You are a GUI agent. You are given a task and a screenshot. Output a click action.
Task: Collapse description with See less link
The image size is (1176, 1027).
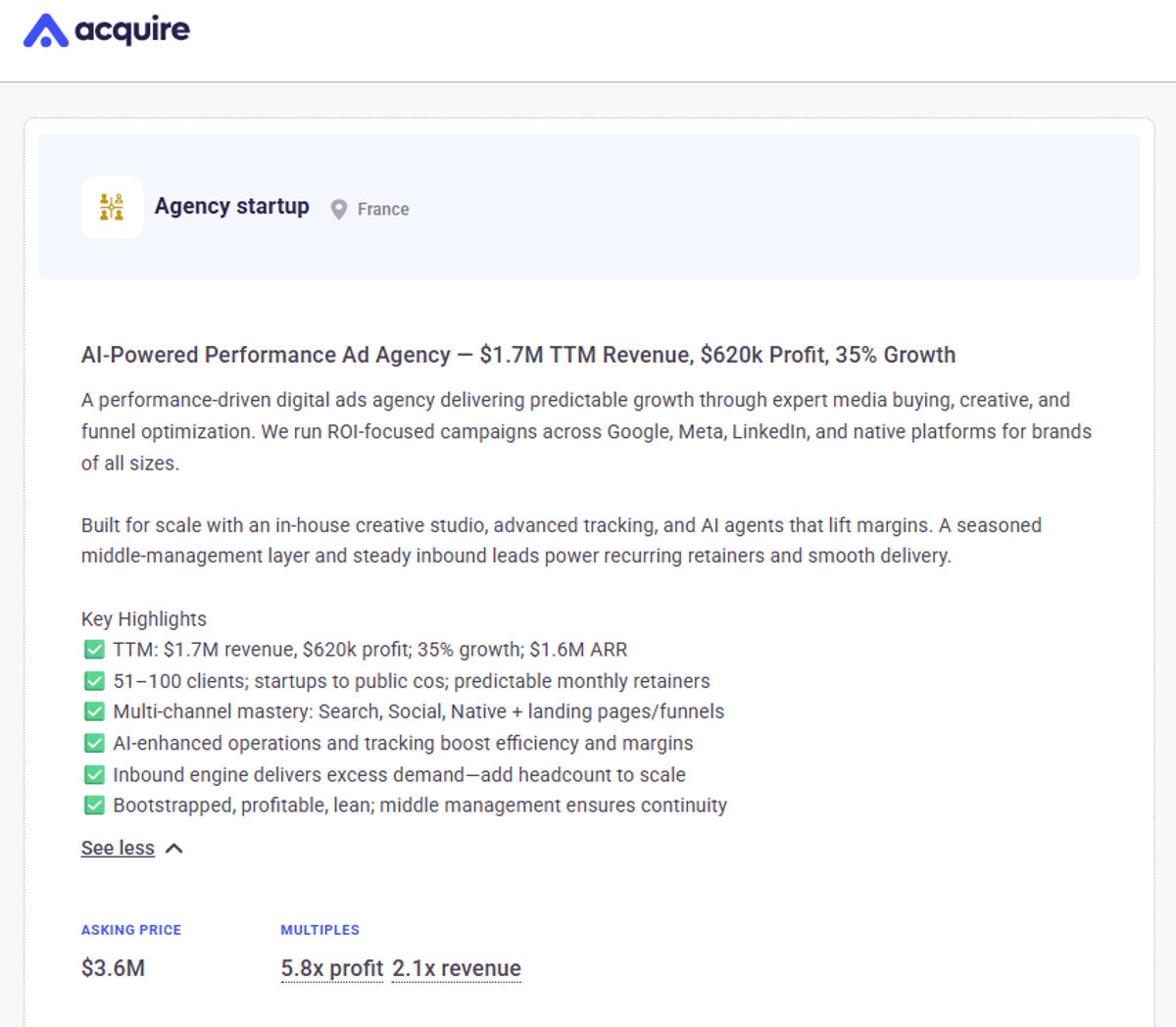click(x=118, y=848)
